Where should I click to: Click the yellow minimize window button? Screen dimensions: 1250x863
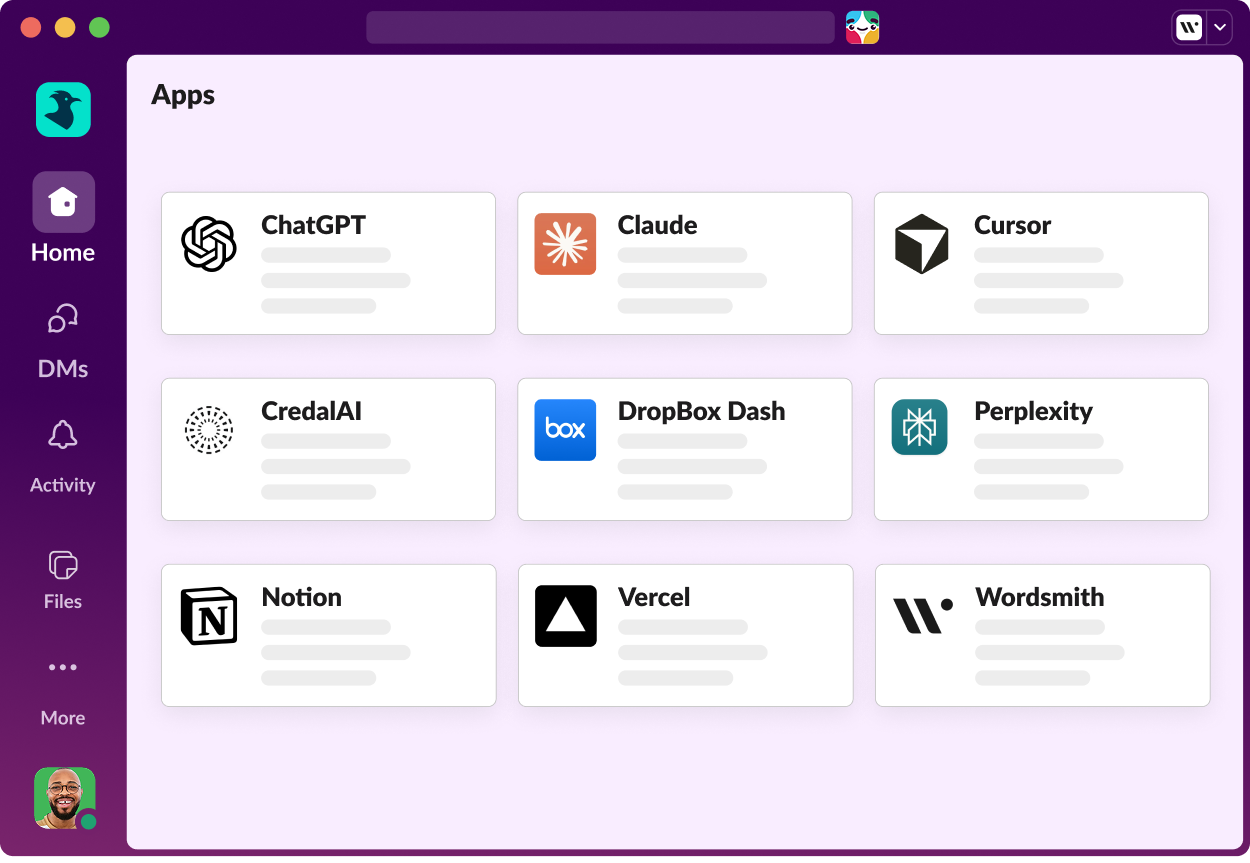(65, 27)
